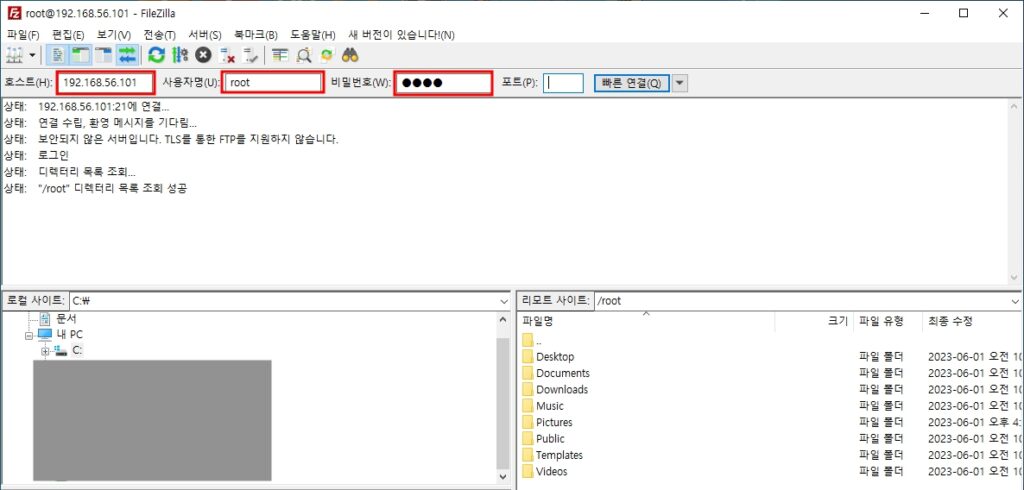Select the Music remote folder
Screen dimensions: 1024x490
coord(550,406)
